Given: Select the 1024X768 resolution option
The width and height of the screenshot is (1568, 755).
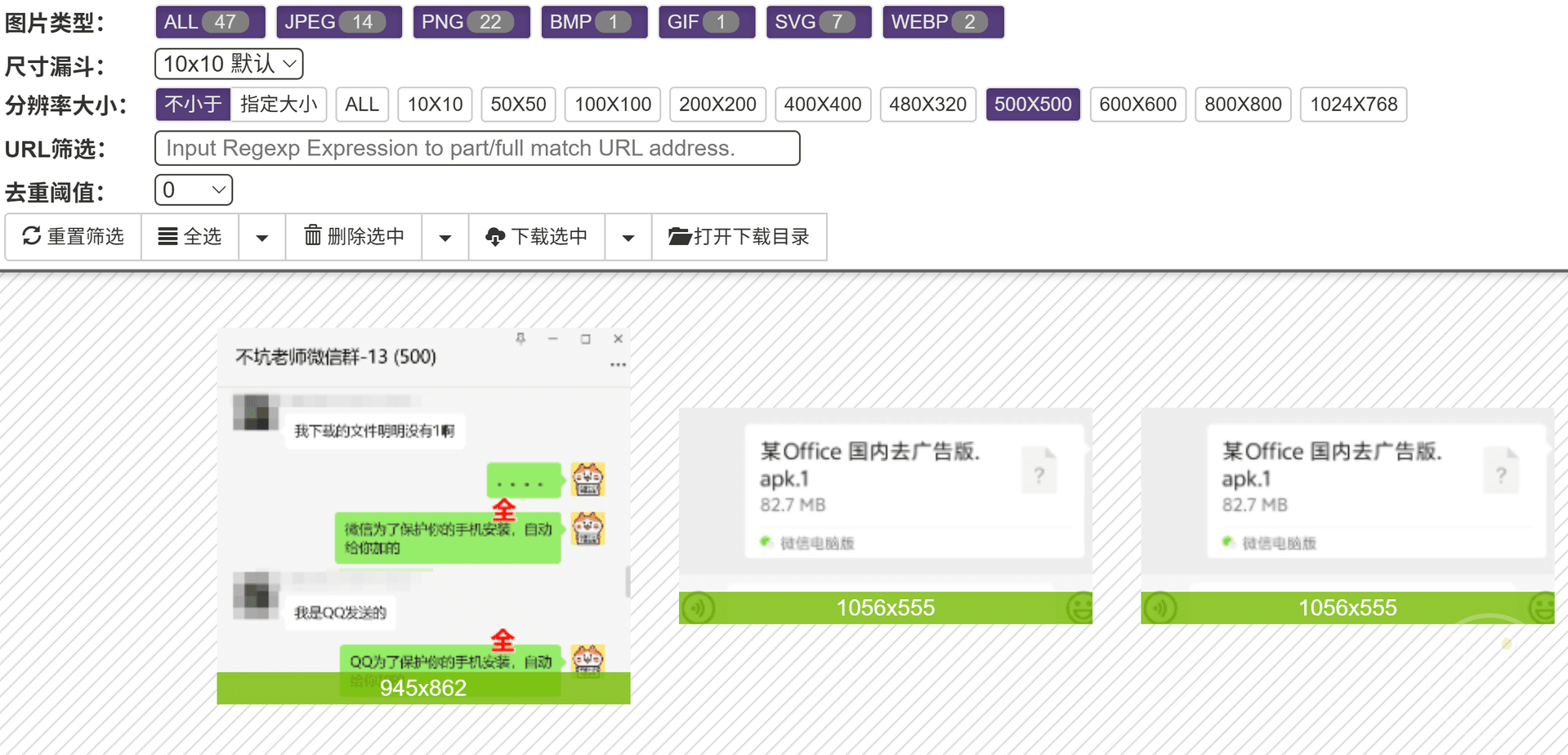Looking at the screenshot, I should (1353, 105).
